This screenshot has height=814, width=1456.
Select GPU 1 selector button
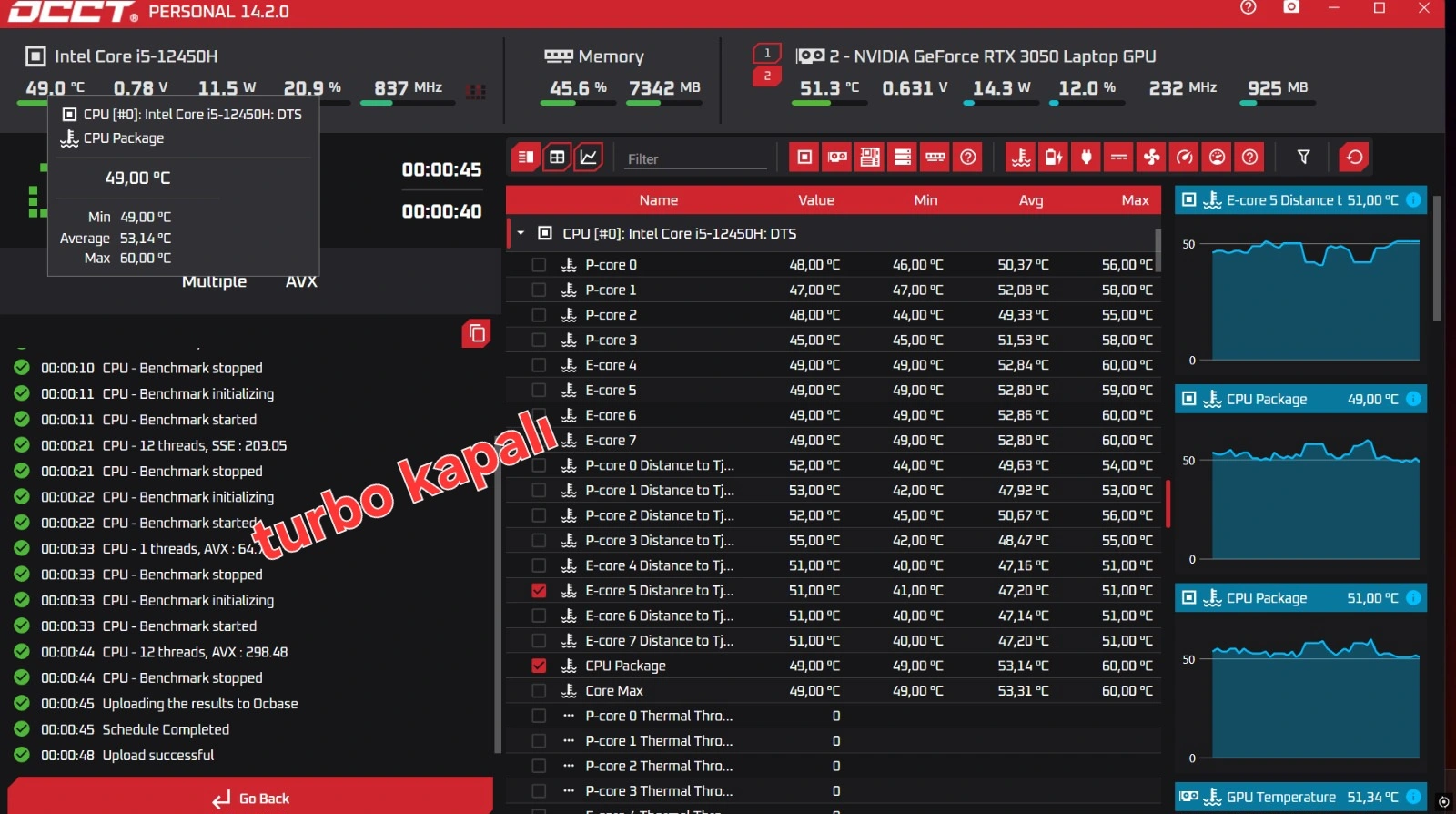click(767, 53)
